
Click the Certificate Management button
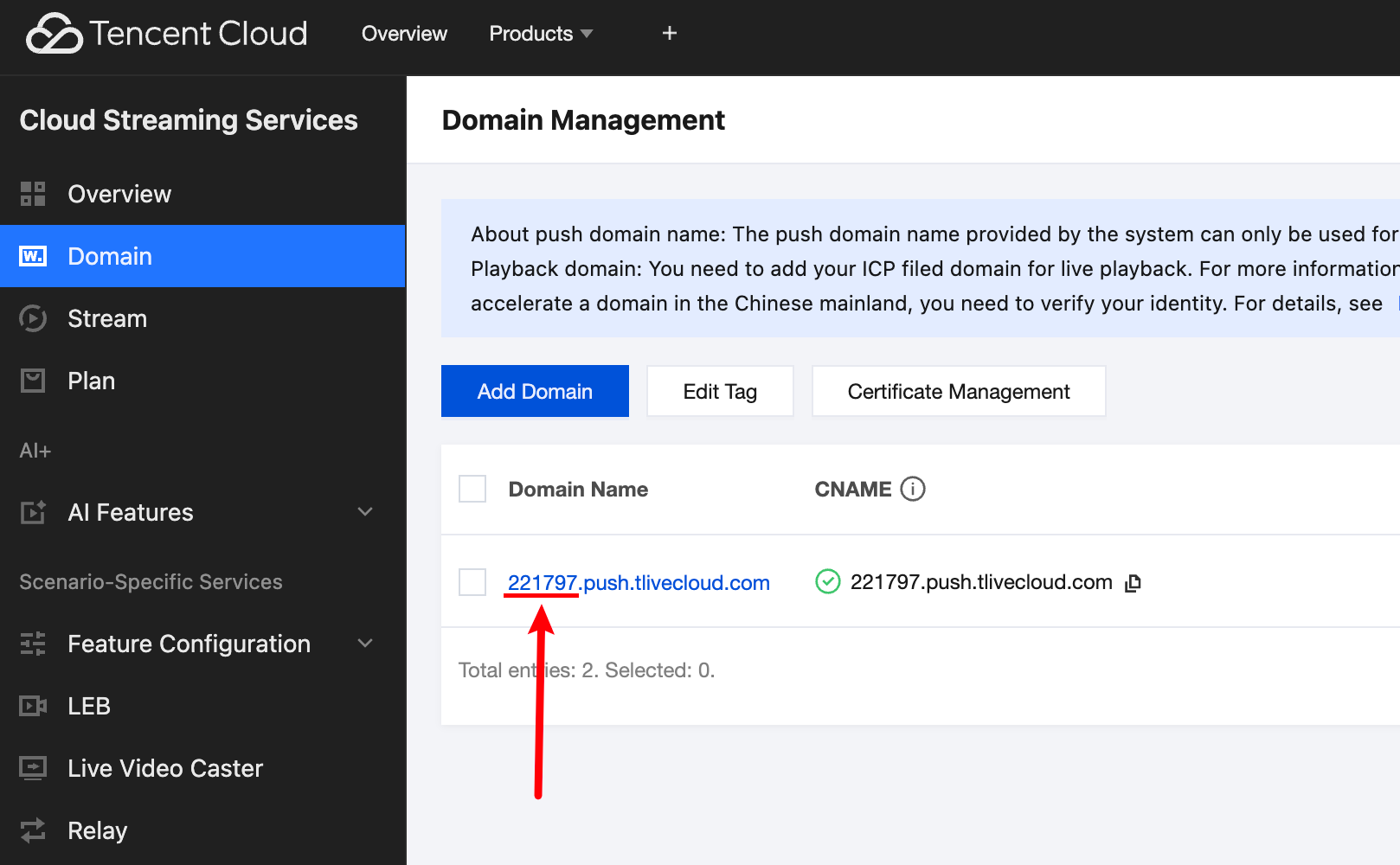[958, 392]
